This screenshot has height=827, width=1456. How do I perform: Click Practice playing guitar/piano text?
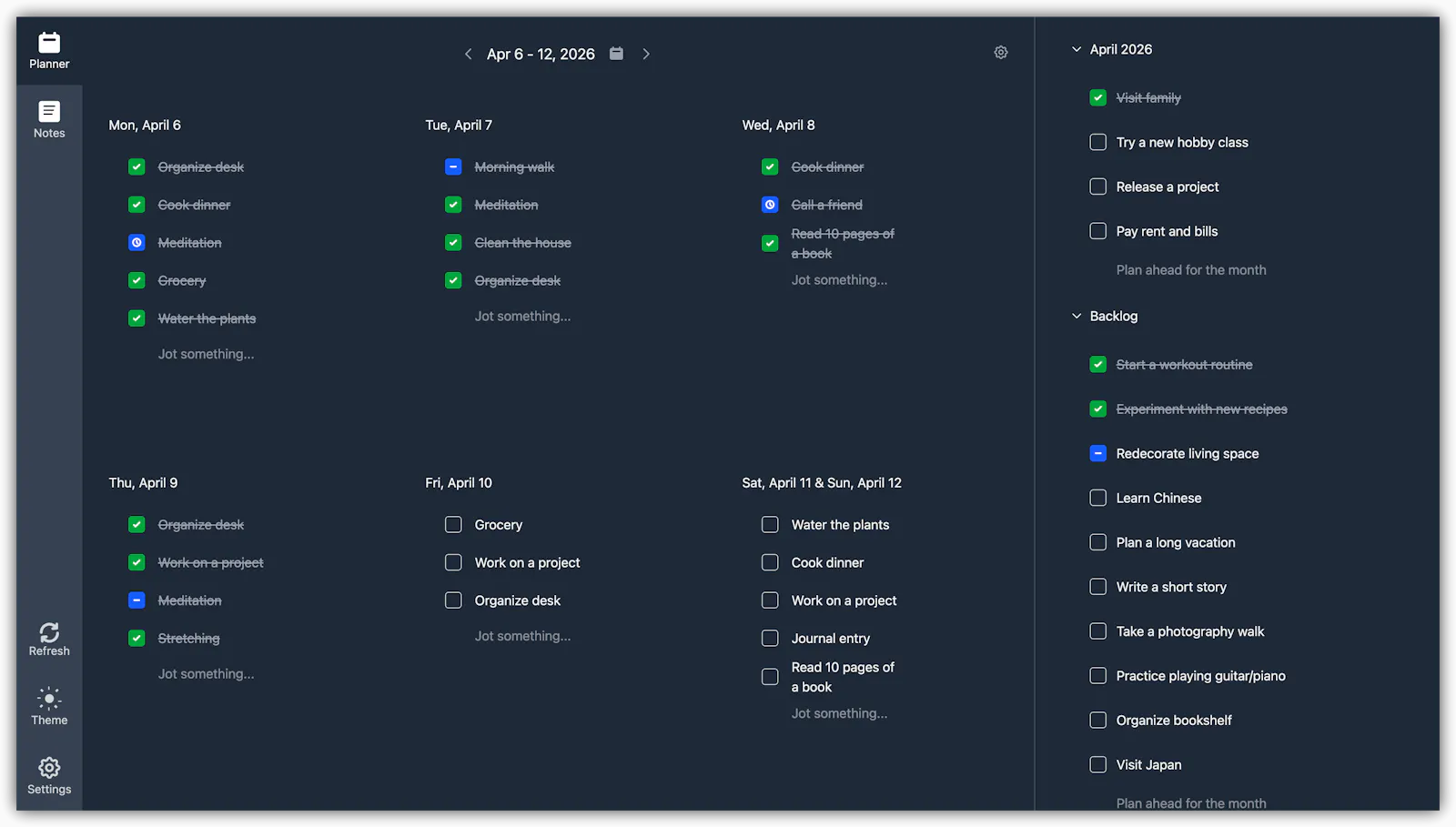point(1201,676)
